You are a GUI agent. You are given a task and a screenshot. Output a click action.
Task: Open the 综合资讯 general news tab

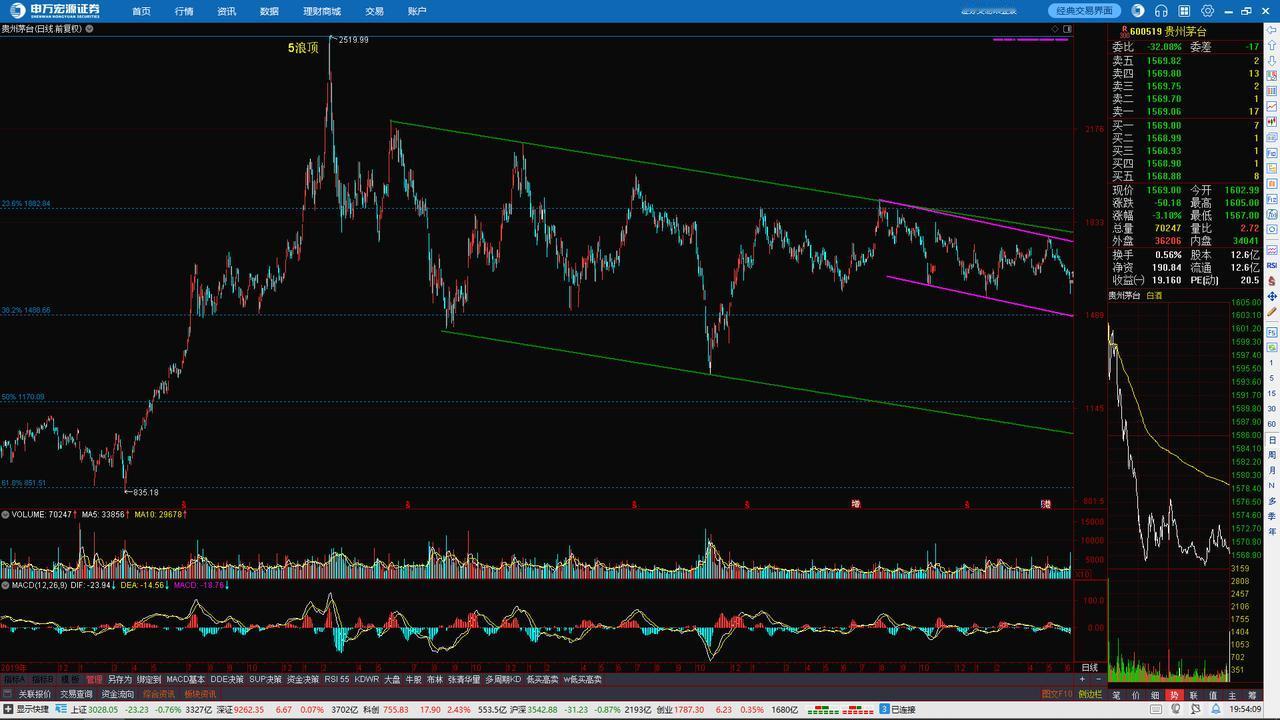point(159,694)
